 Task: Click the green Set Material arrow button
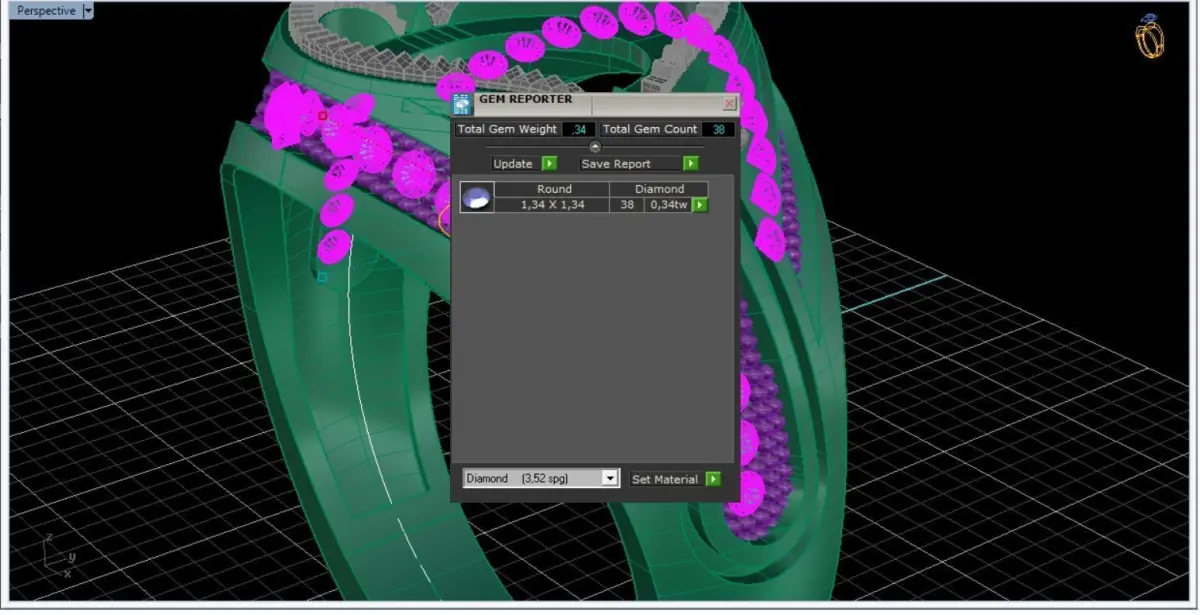tap(713, 479)
